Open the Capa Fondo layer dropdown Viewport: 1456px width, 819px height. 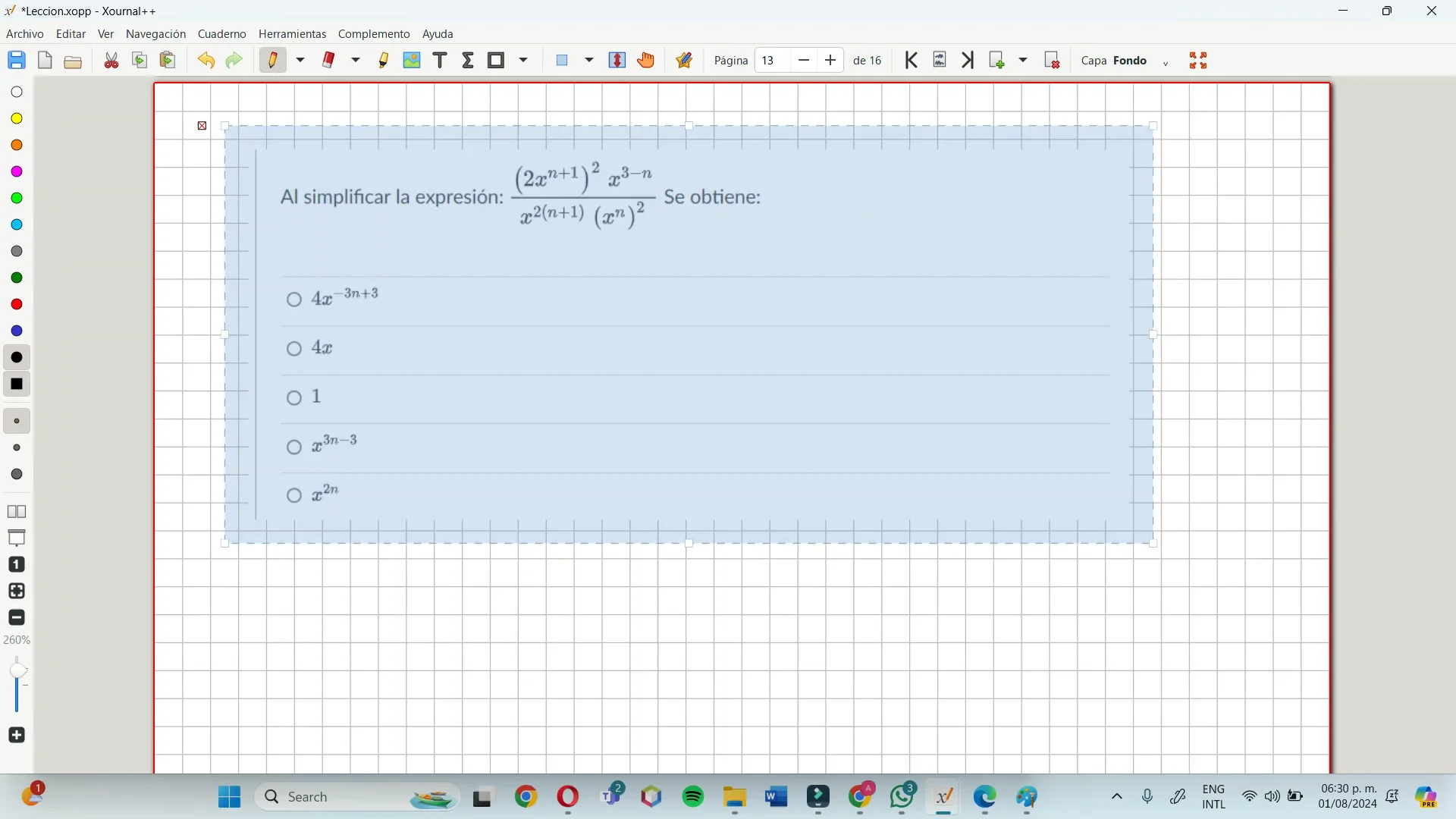click(1165, 63)
